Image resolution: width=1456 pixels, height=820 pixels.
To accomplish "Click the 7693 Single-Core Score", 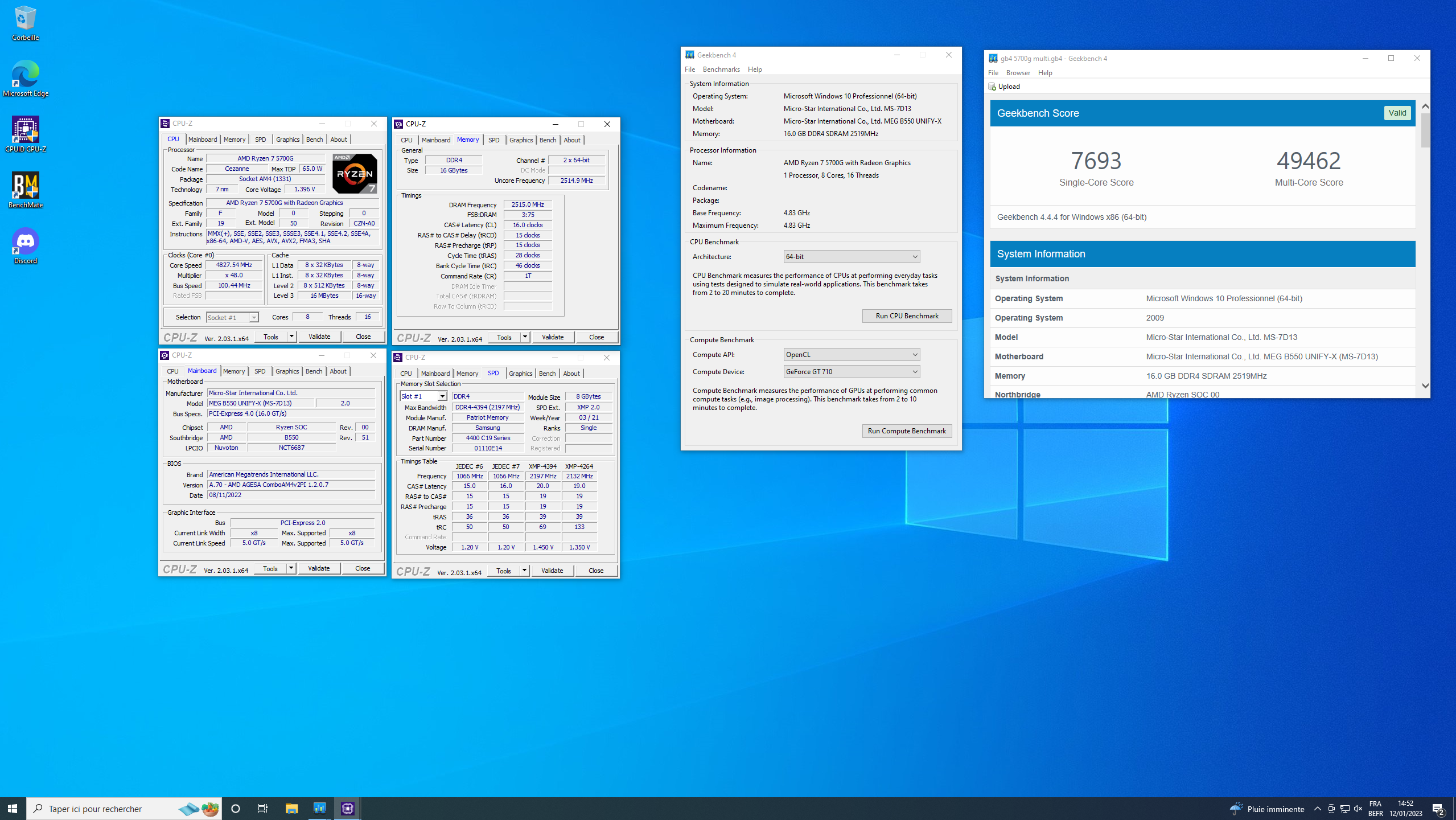I will [x=1096, y=161].
